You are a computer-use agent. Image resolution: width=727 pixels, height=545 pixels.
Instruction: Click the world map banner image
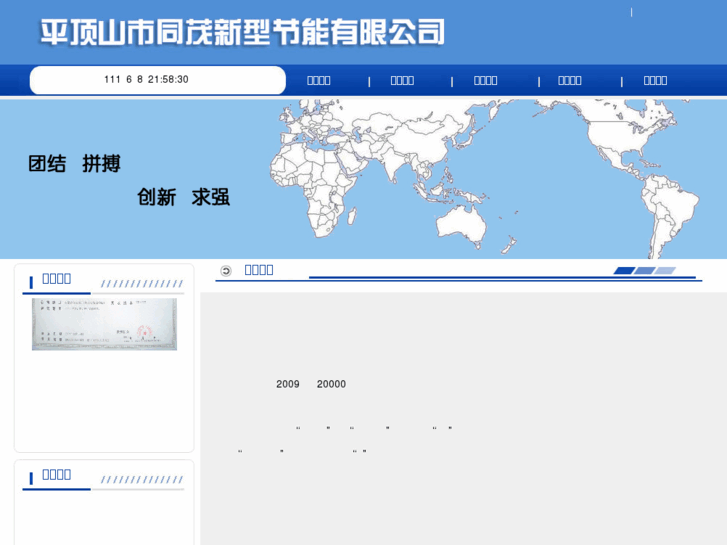(364, 179)
